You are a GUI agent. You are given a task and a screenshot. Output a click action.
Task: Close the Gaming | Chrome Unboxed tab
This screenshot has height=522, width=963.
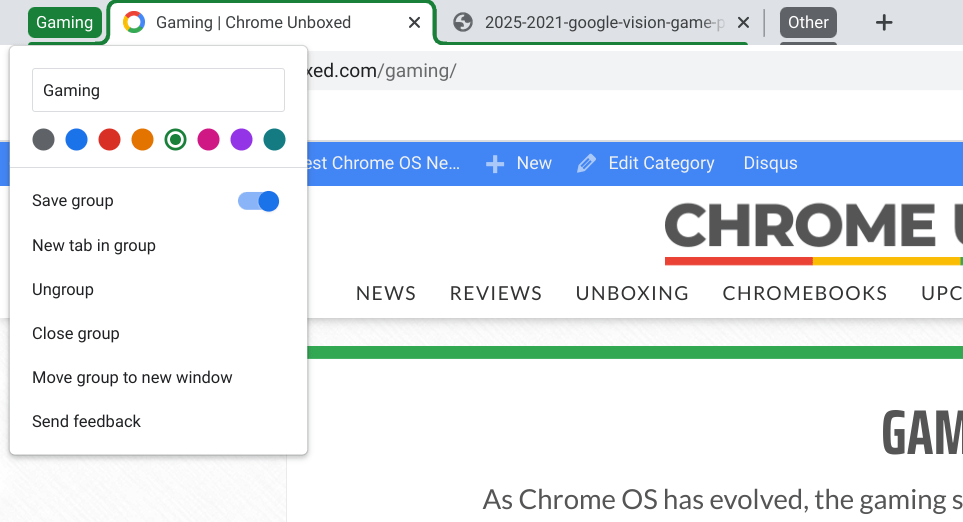point(415,23)
